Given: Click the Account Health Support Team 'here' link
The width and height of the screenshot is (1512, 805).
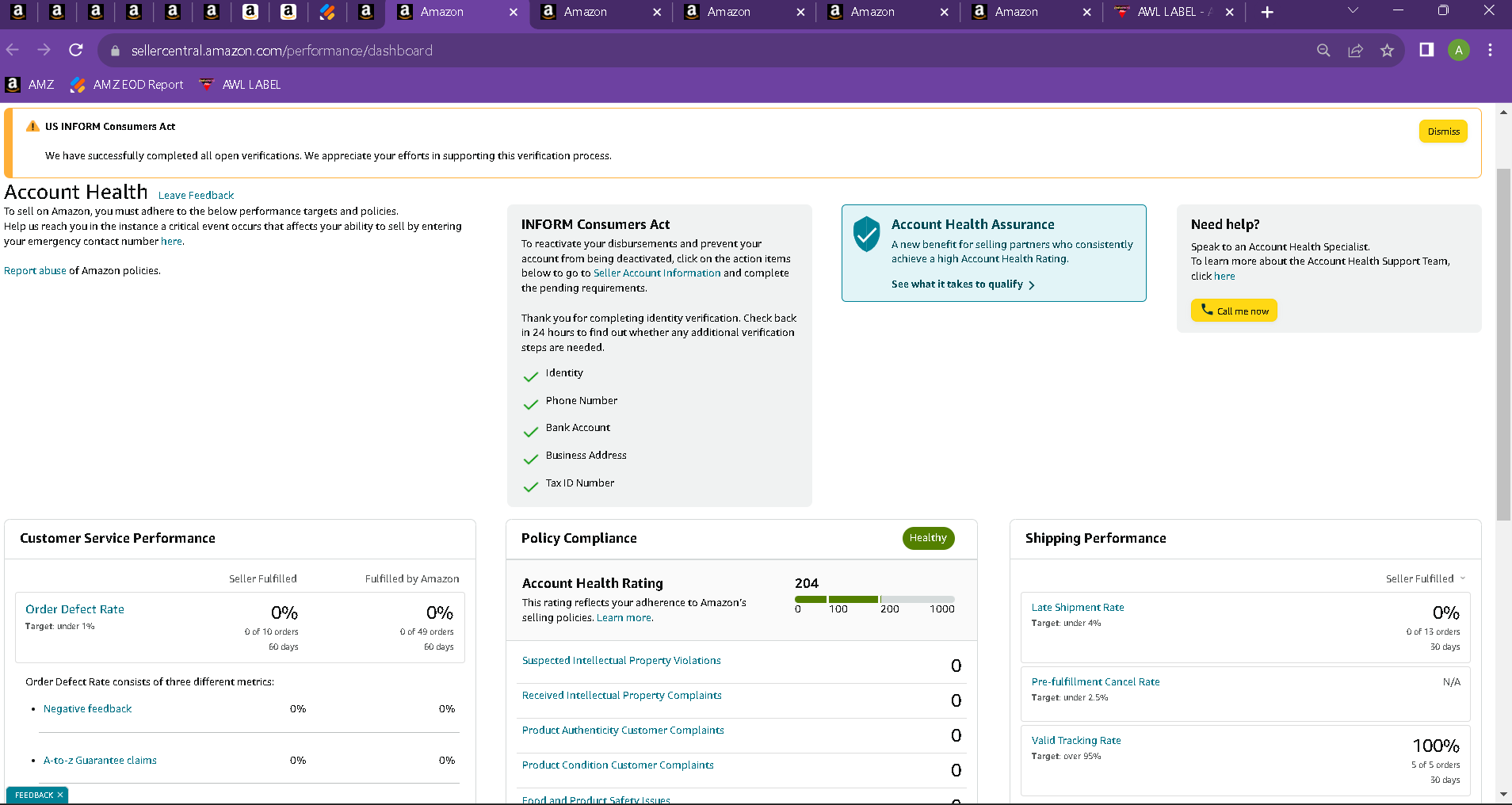Looking at the screenshot, I should (x=1224, y=276).
